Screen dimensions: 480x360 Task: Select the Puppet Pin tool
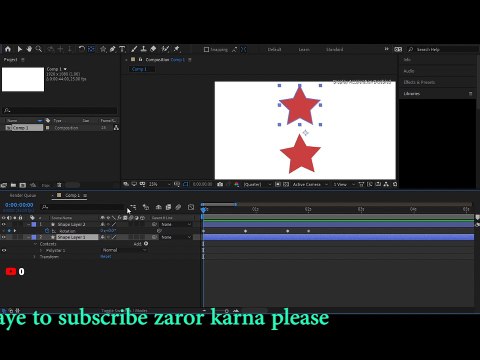(177, 49)
